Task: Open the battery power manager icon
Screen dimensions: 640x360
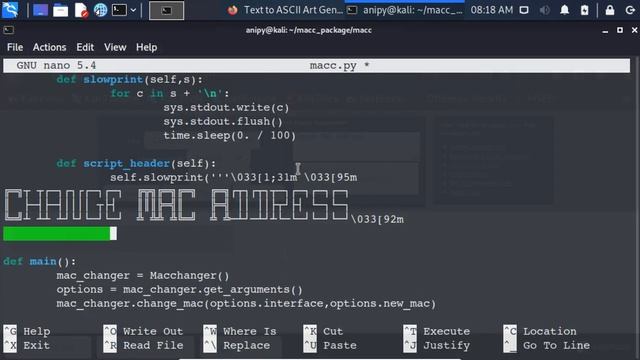Action: [584, 10]
